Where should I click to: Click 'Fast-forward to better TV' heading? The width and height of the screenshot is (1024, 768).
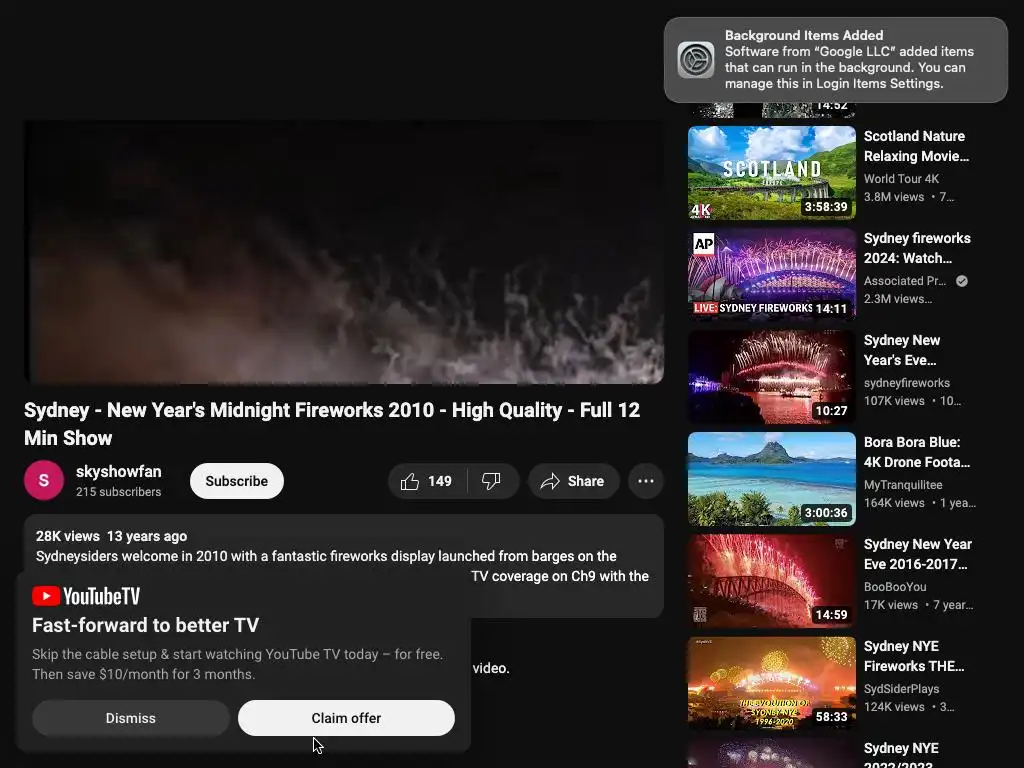[x=146, y=625]
